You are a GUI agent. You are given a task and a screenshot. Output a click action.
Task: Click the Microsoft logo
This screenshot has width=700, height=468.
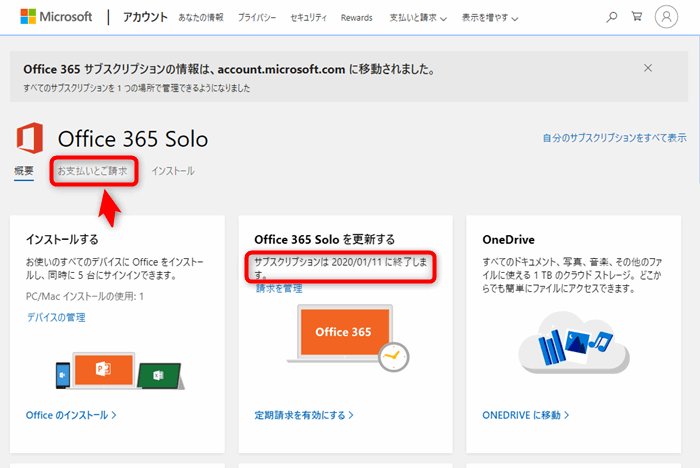tap(56, 17)
